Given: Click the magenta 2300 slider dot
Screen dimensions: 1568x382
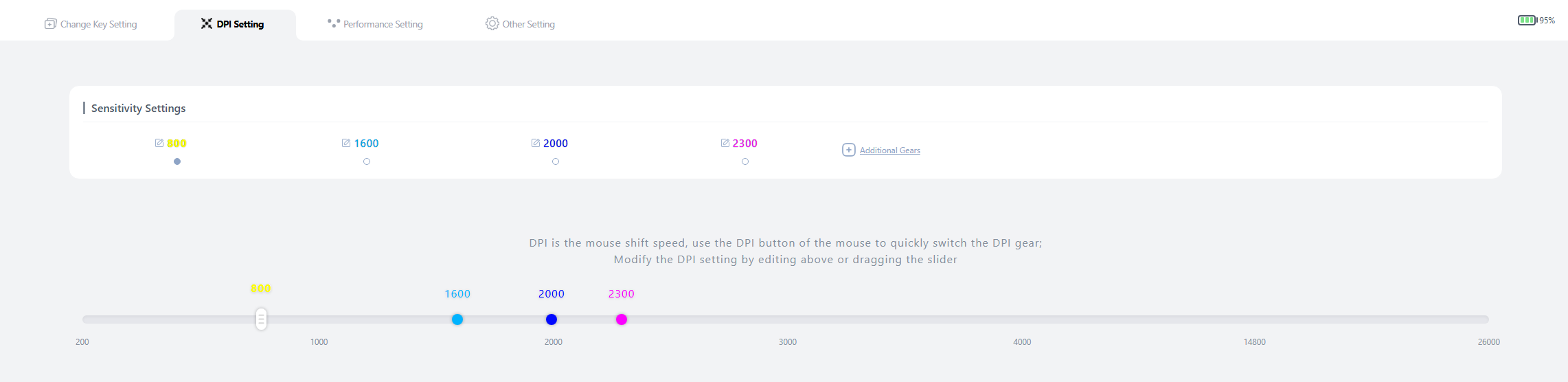Looking at the screenshot, I should coord(622,319).
